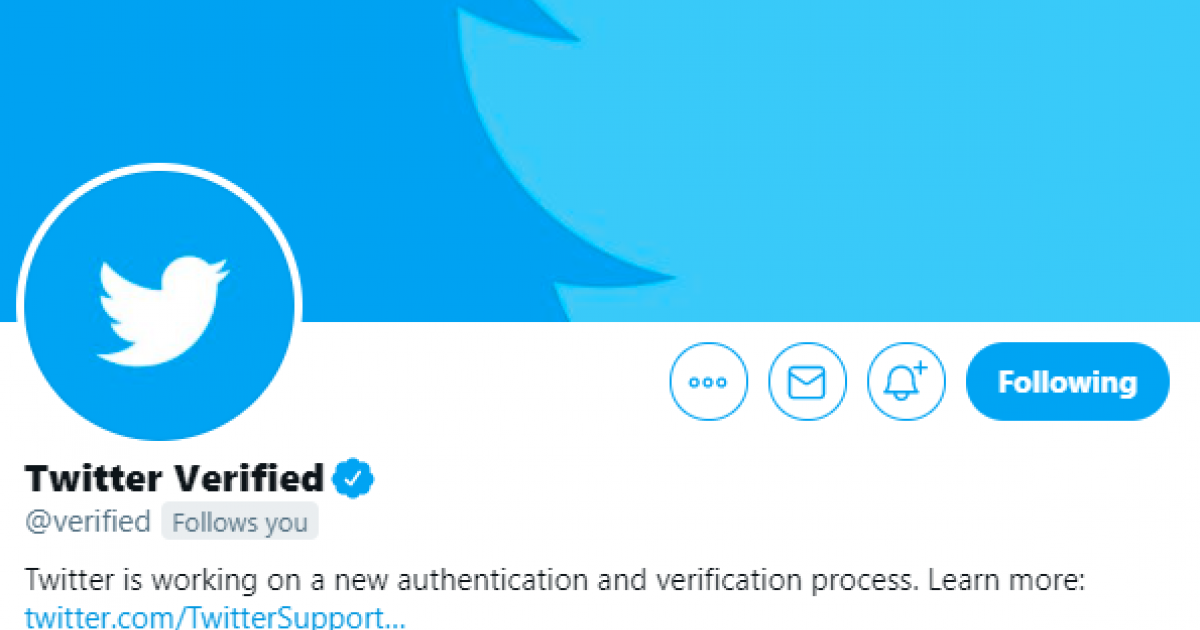The image size is (1200, 630).
Task: Open the three-dot more options menu
Action: tap(708, 382)
